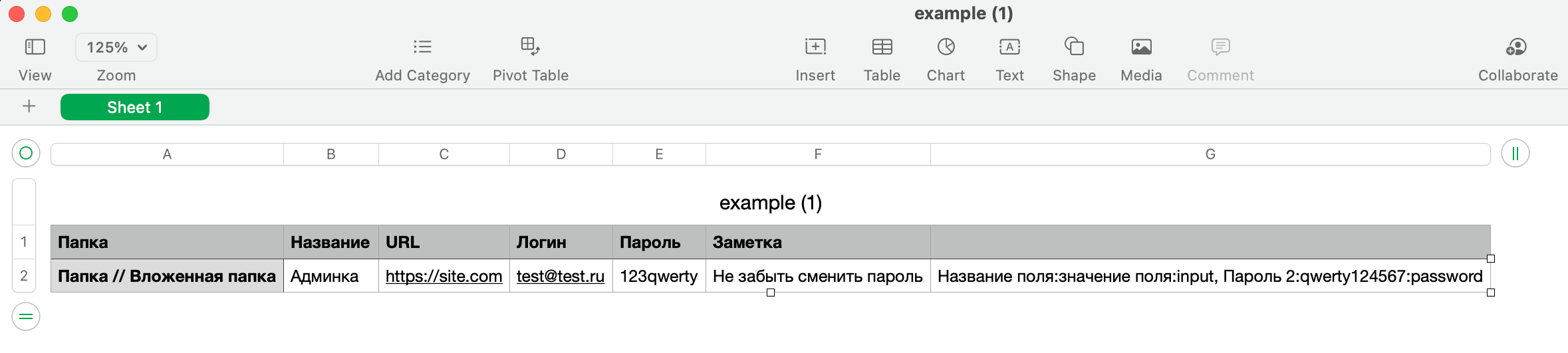The height and width of the screenshot is (353, 1568).
Task: Add a Text box
Action: click(1009, 47)
